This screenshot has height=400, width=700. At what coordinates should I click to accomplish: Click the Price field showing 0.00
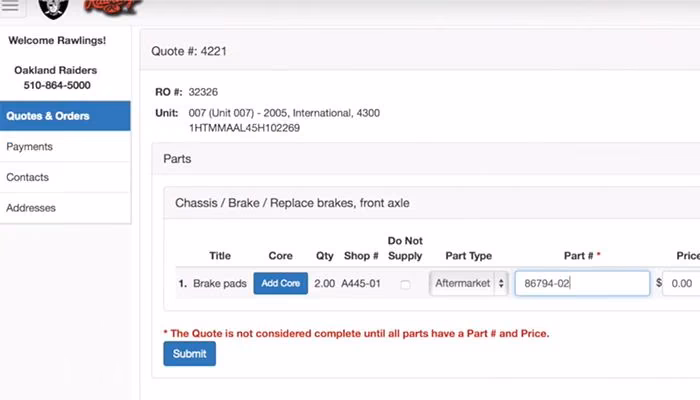pos(681,283)
